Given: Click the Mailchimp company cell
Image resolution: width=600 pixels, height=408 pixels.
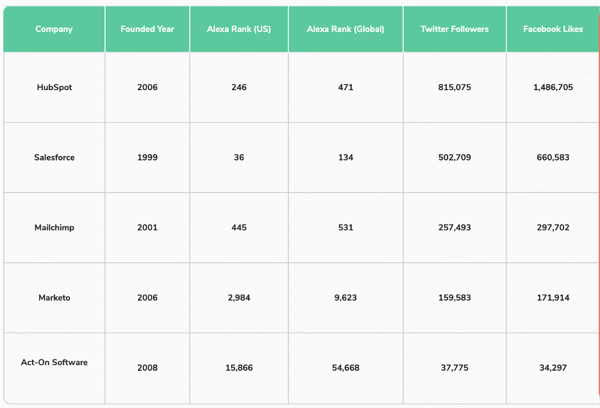Looking at the screenshot, I should [x=53, y=228].
